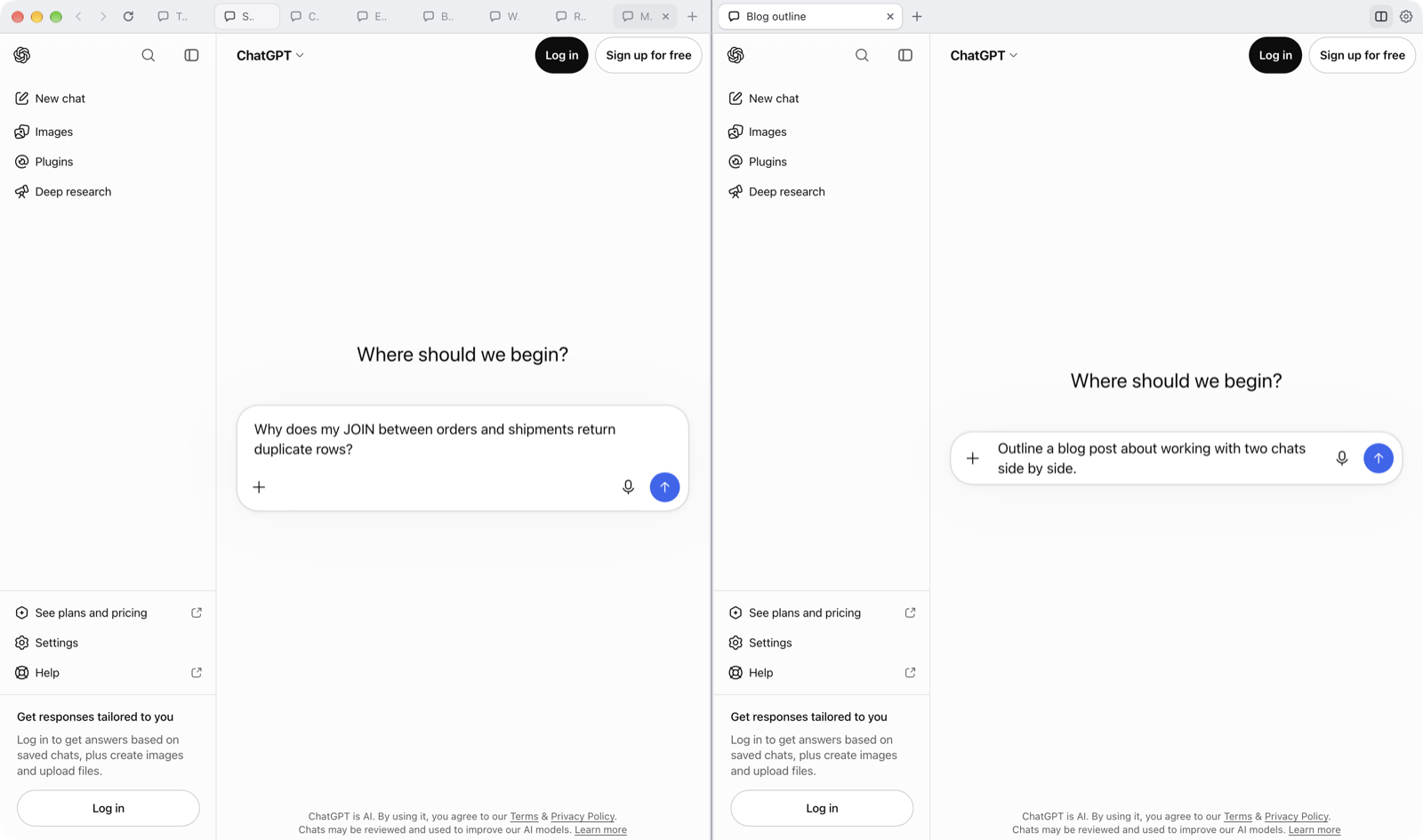The image size is (1423, 840).
Task: Open Help in the left pane sidebar
Action: tap(108, 673)
